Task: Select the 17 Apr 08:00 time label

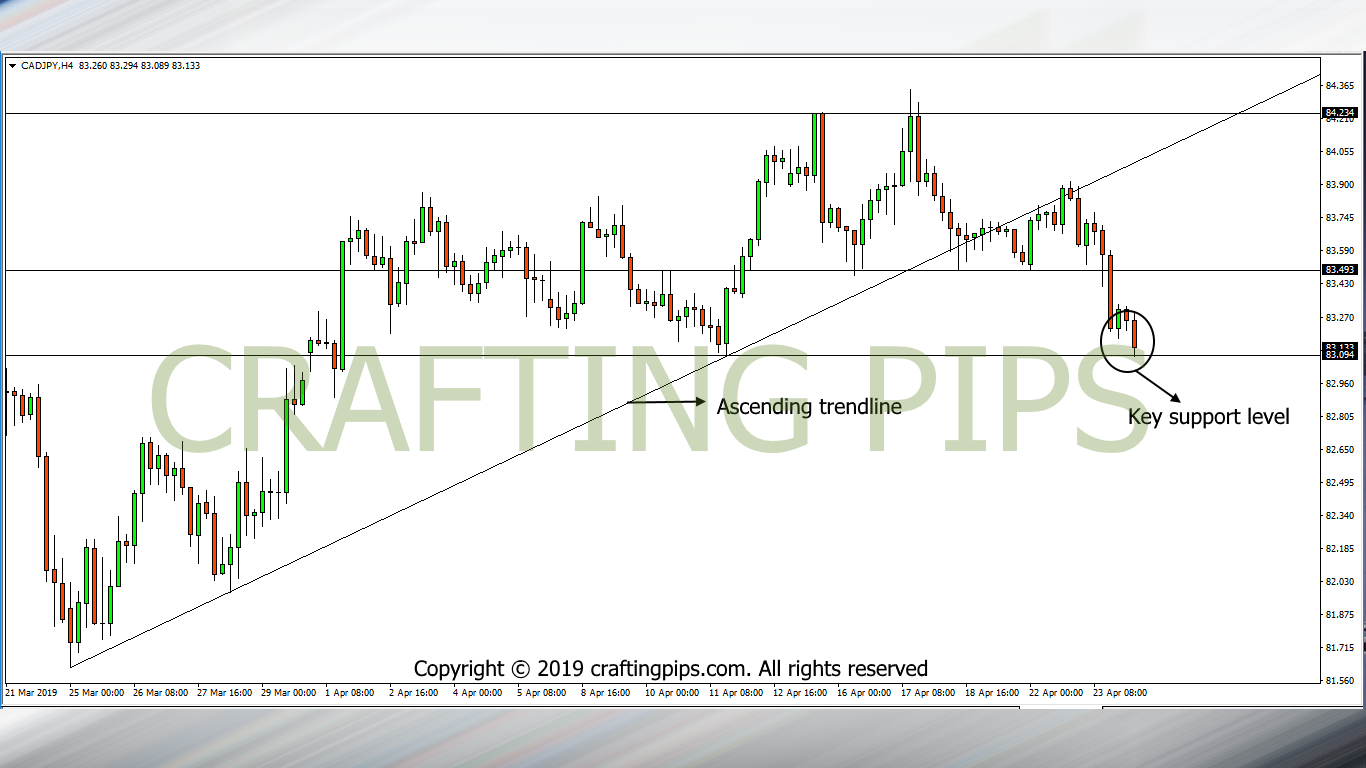Action: [x=928, y=692]
